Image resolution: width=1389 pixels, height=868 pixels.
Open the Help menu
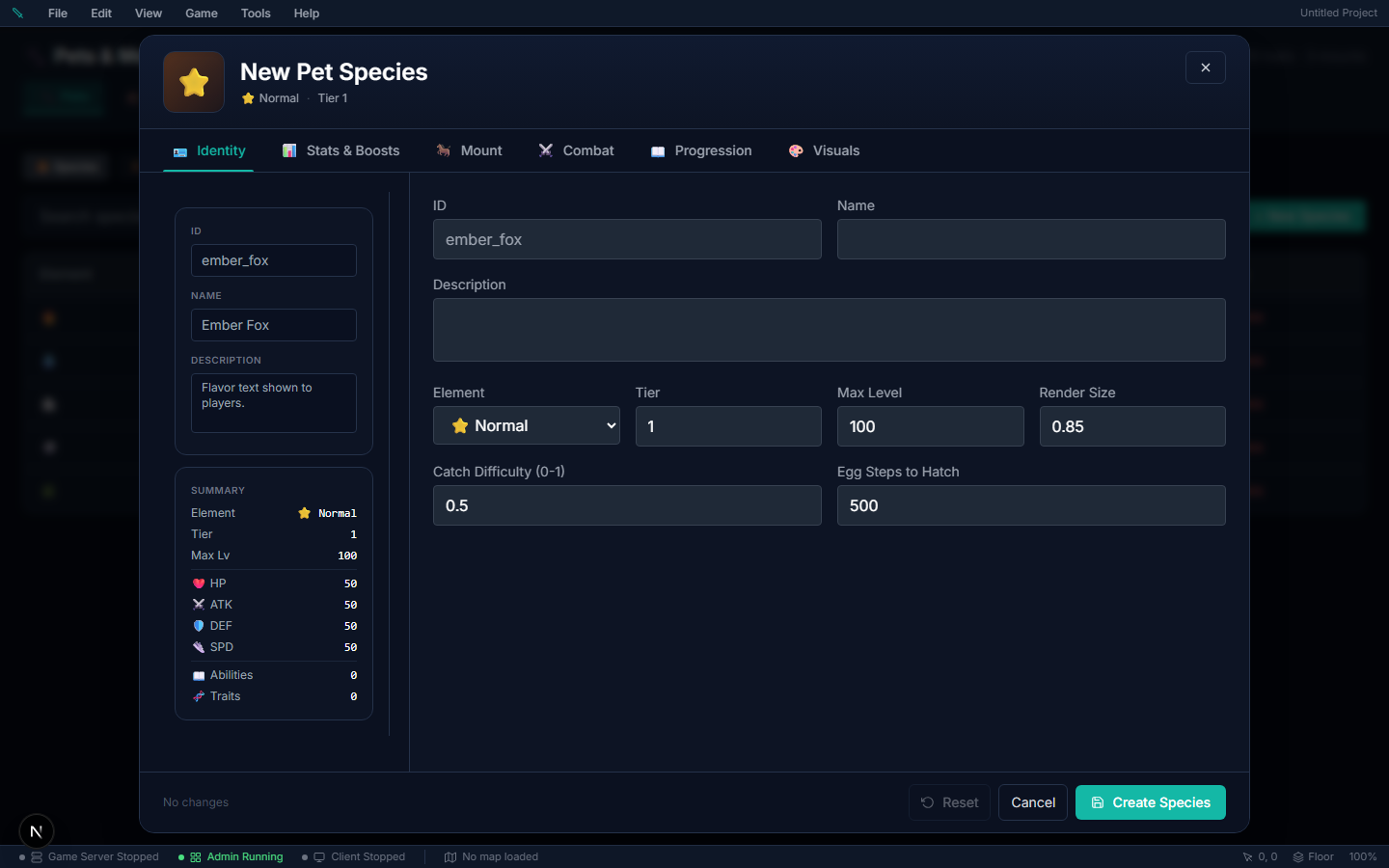[x=307, y=14]
